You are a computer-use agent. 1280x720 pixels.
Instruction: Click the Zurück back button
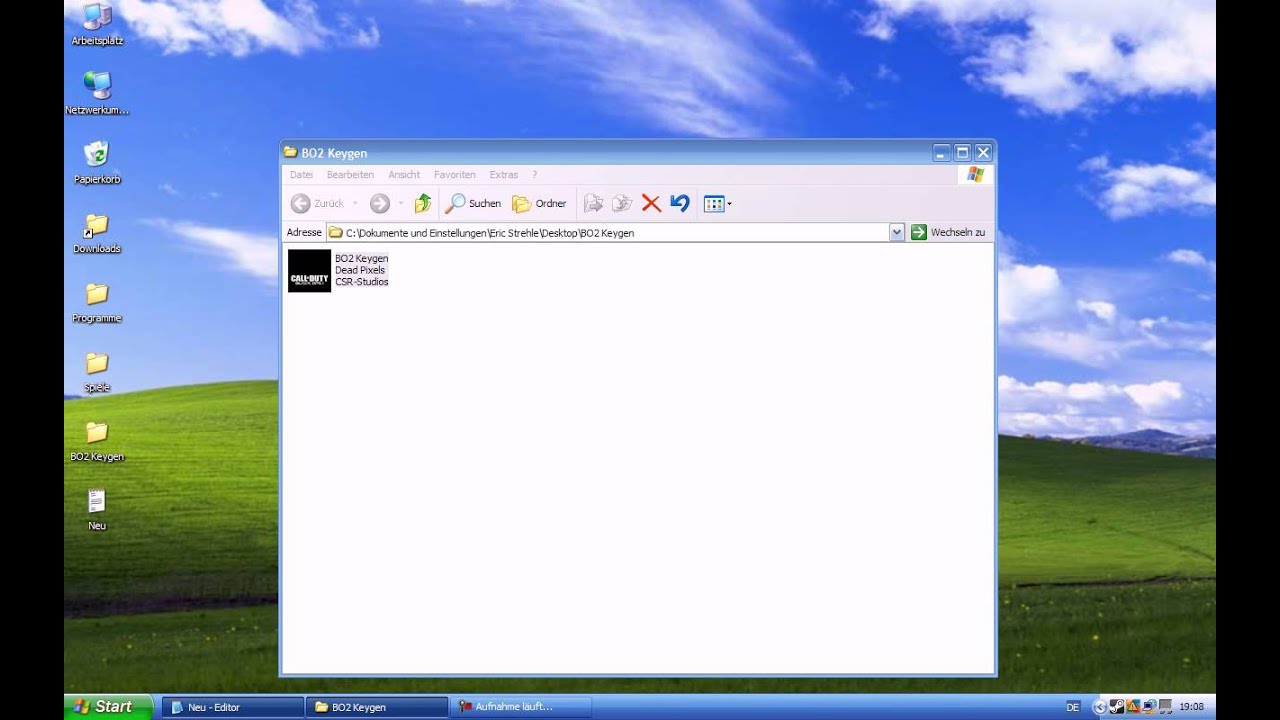pos(317,203)
